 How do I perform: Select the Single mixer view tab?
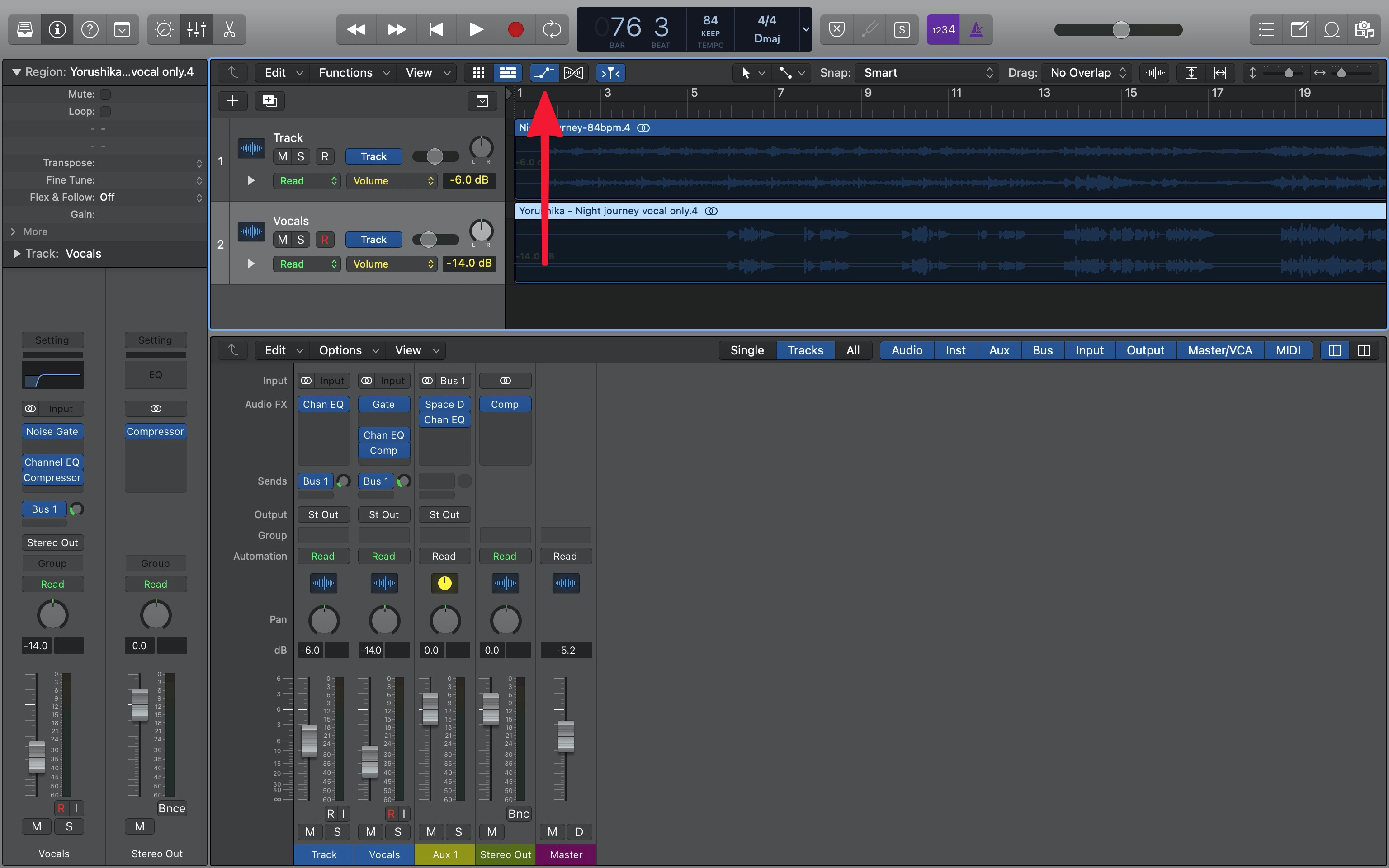tap(747, 351)
